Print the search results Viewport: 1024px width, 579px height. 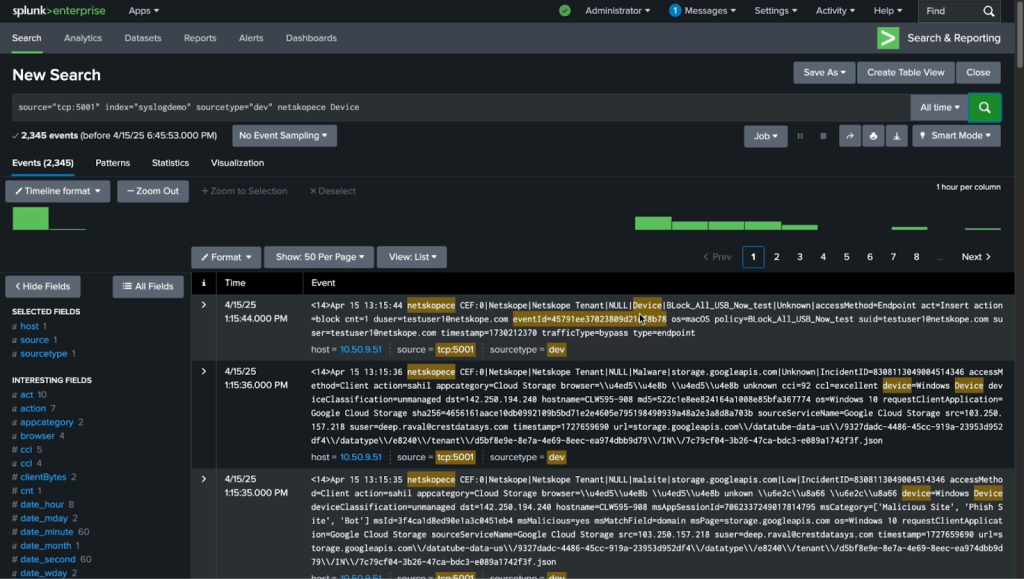pos(873,136)
